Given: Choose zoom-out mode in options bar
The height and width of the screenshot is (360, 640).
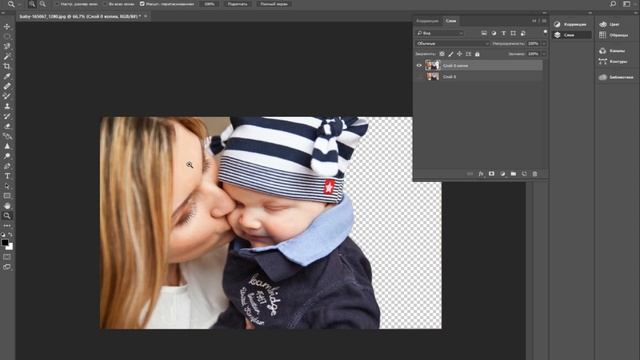Looking at the screenshot, I should coord(42,4).
